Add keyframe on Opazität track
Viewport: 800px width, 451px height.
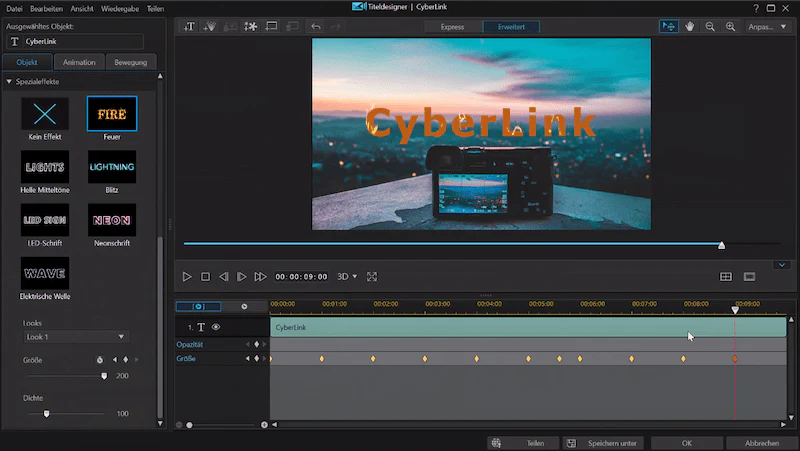[257, 344]
